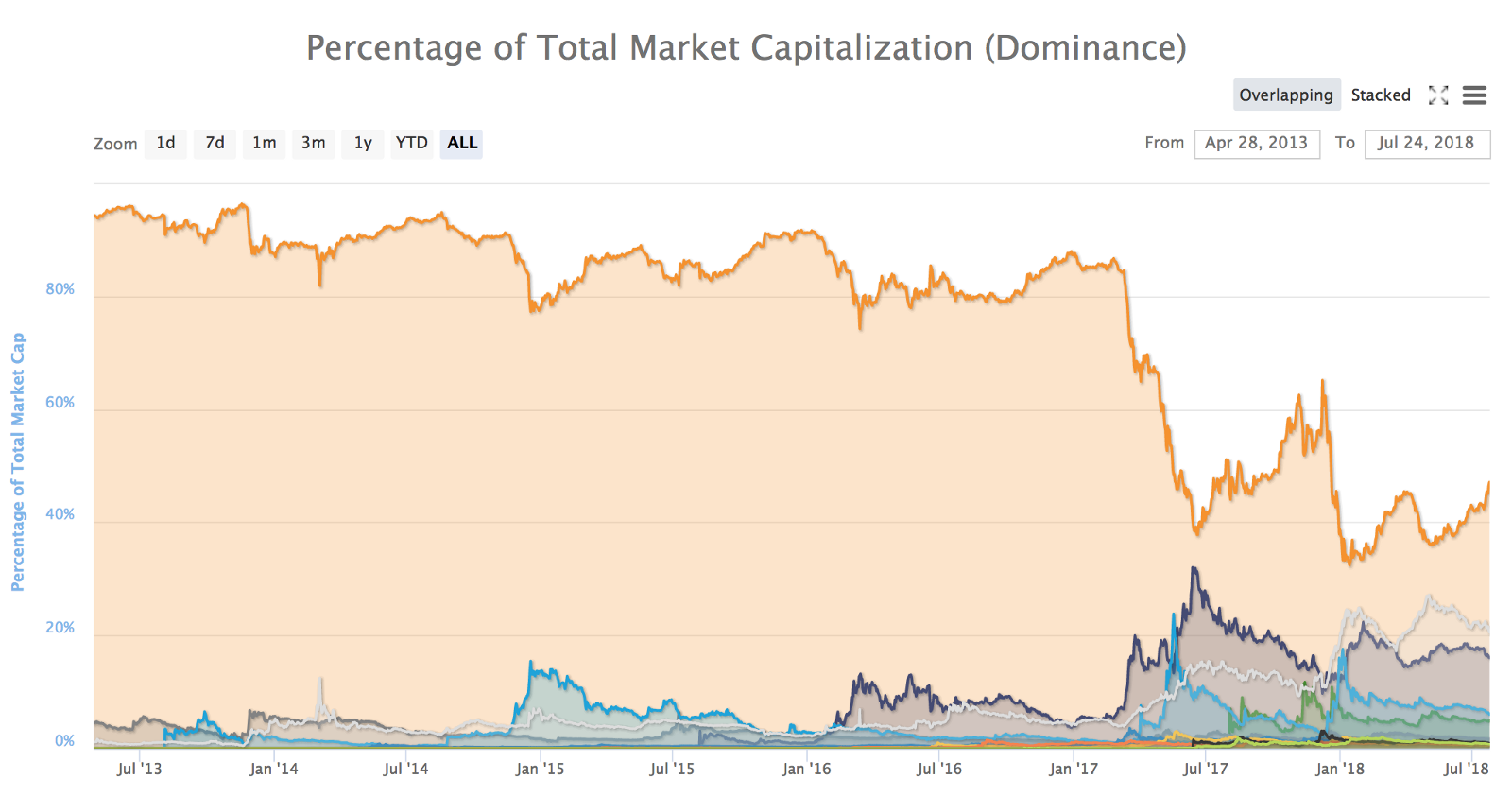Select the ALL zoom range
Viewport: 1512px width, 797px height.
click(x=462, y=144)
